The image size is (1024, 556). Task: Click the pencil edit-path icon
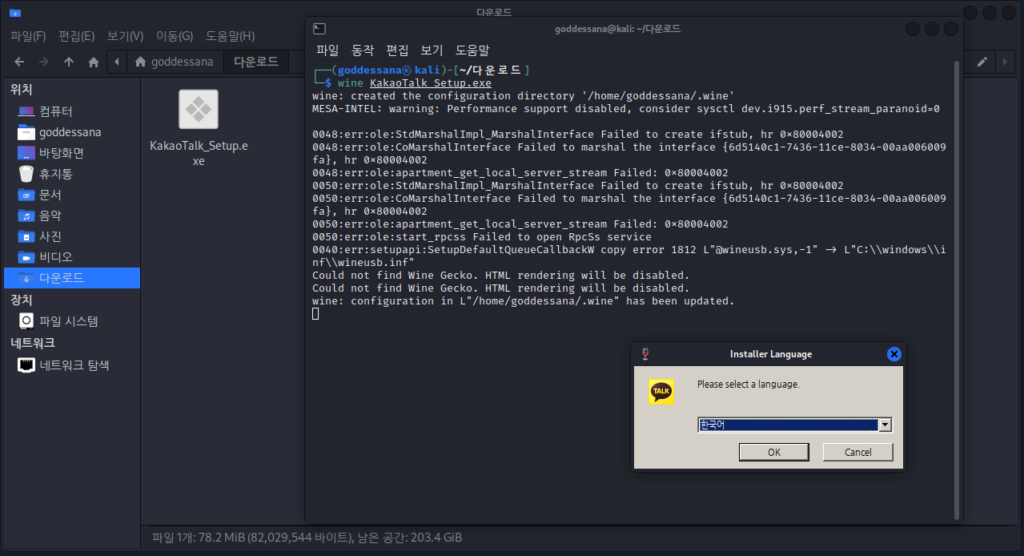point(982,62)
